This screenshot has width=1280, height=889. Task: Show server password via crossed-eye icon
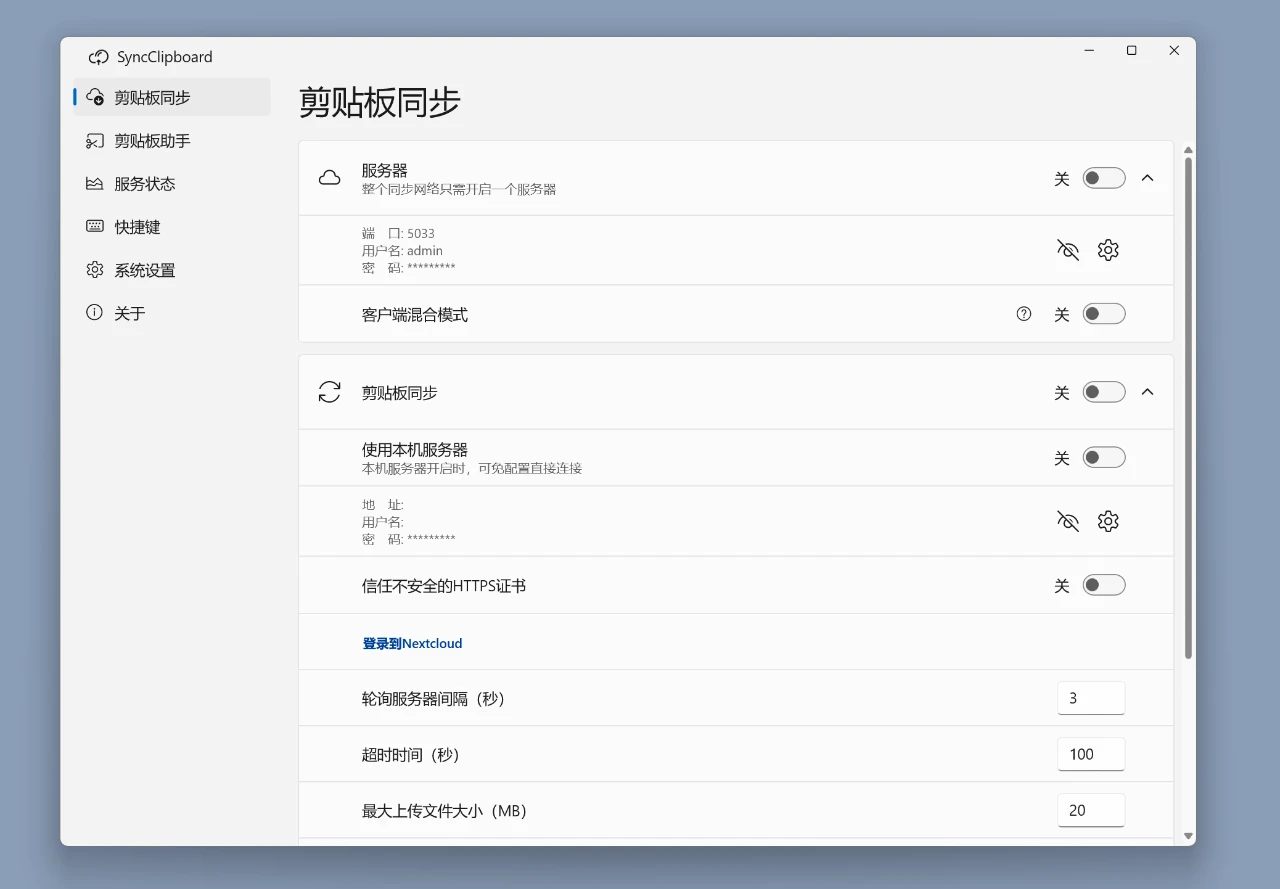[x=1068, y=250]
